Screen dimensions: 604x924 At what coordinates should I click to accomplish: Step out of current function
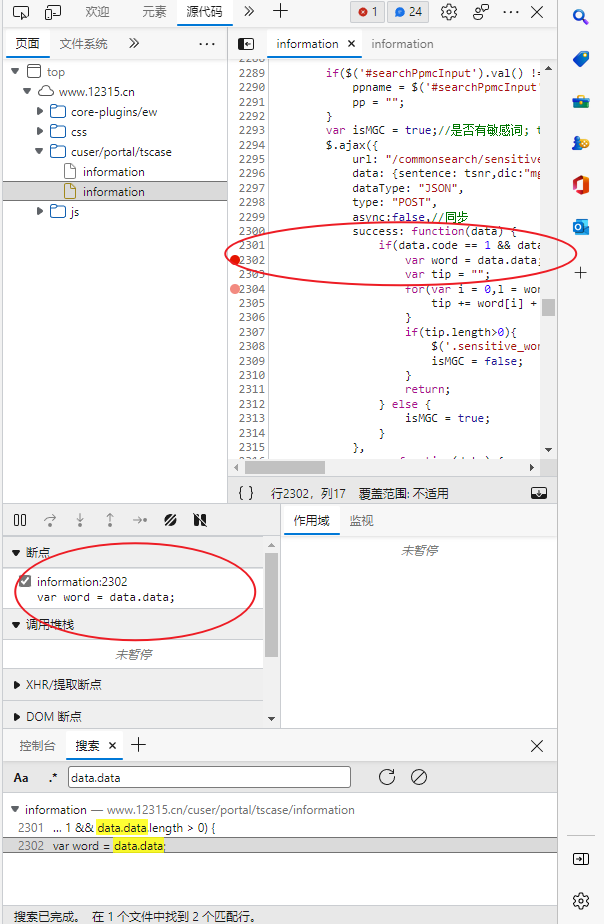(x=110, y=520)
